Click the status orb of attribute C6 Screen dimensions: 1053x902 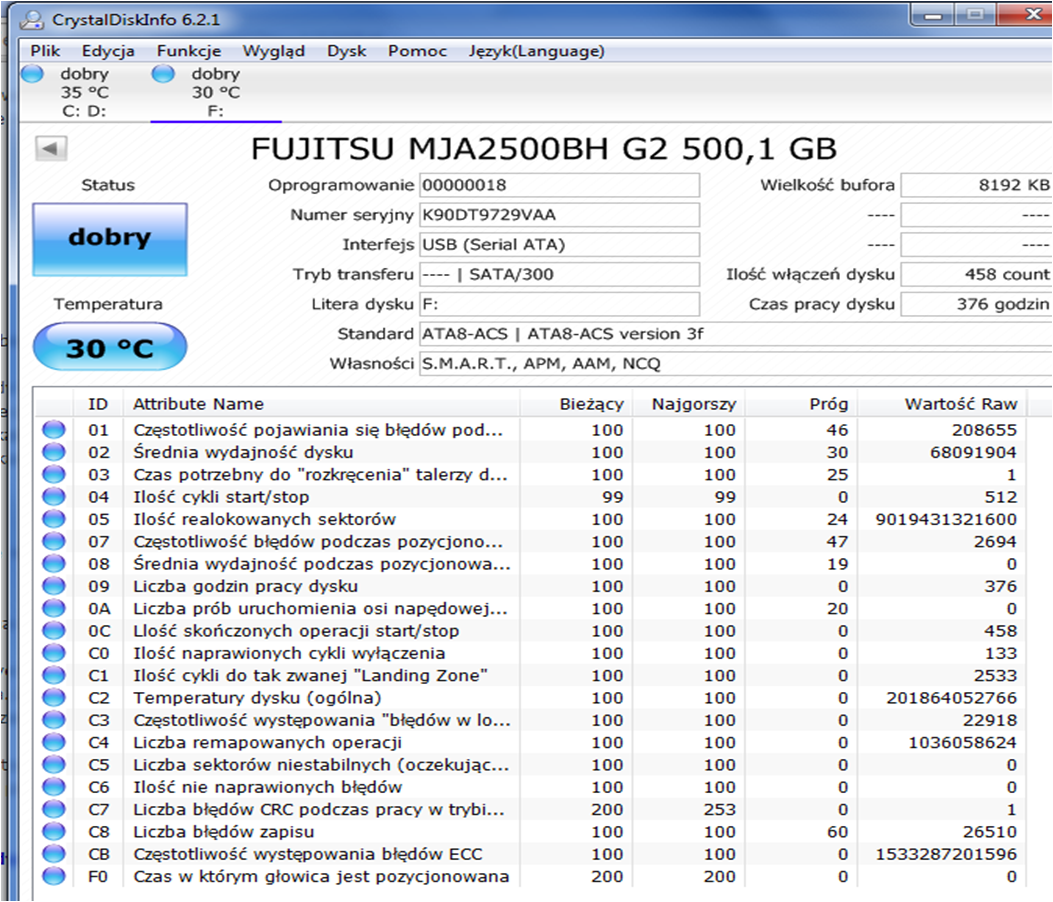[54, 786]
